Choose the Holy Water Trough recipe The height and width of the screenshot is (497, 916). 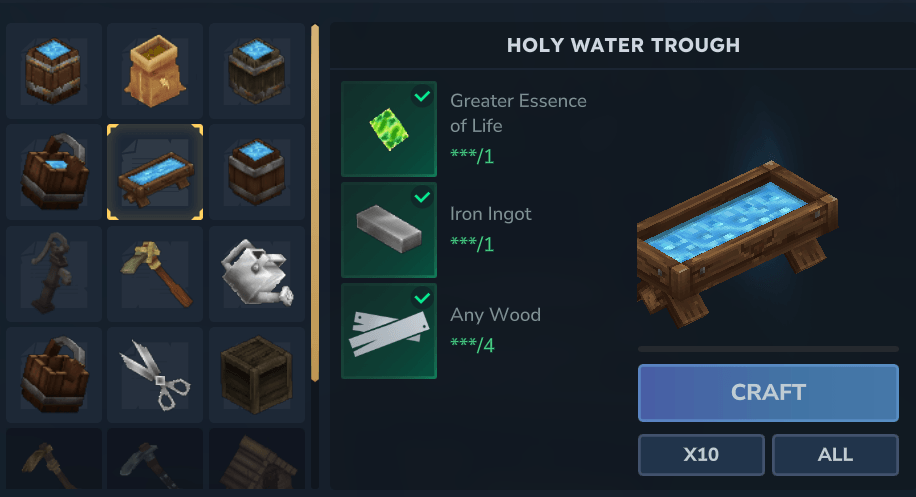point(155,172)
